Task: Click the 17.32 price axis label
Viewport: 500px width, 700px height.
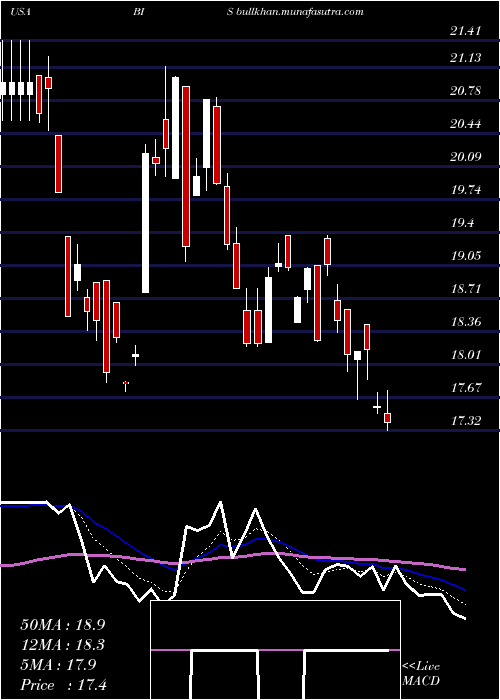Action: click(466, 421)
